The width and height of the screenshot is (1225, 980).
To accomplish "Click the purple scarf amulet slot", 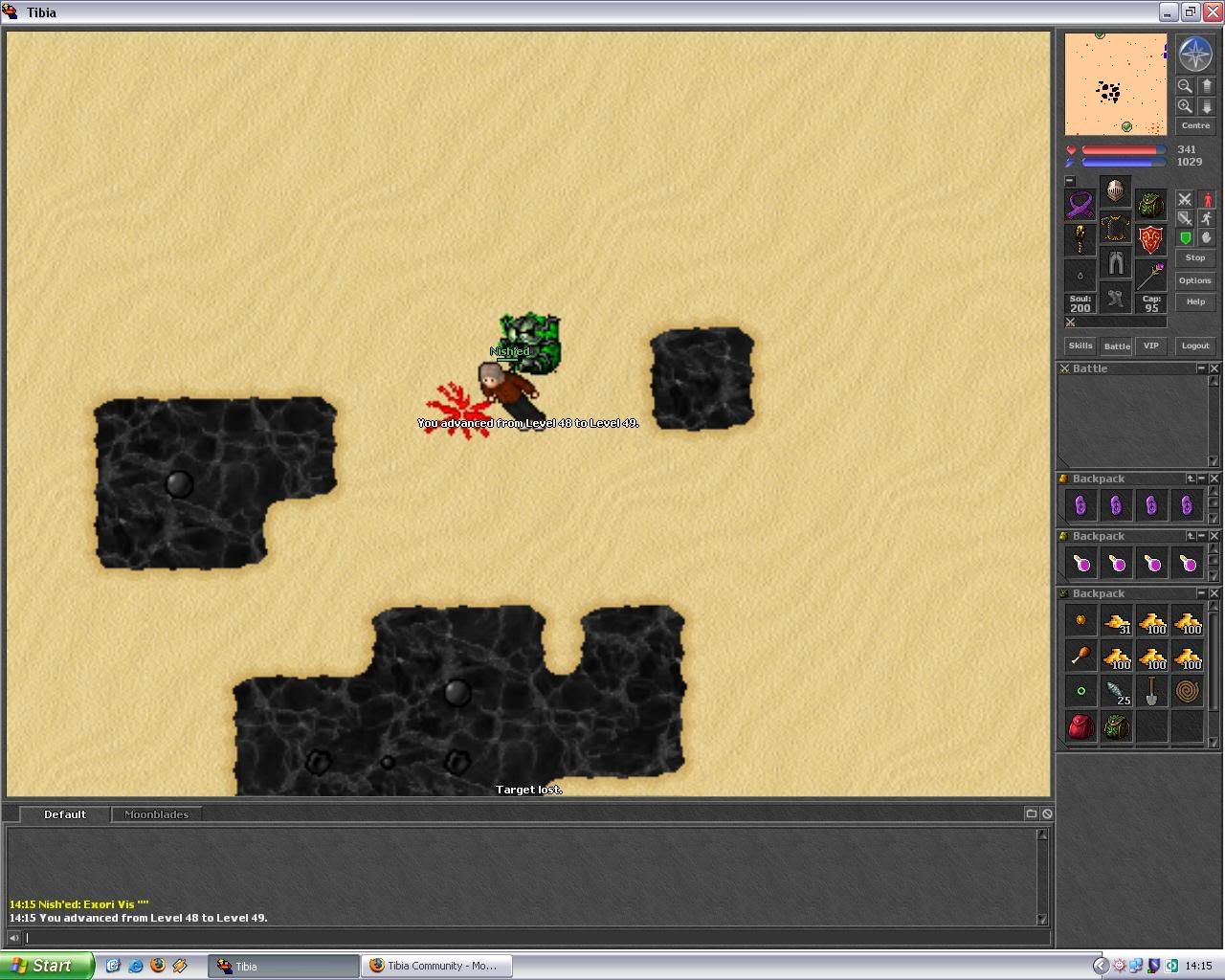I will (x=1080, y=205).
